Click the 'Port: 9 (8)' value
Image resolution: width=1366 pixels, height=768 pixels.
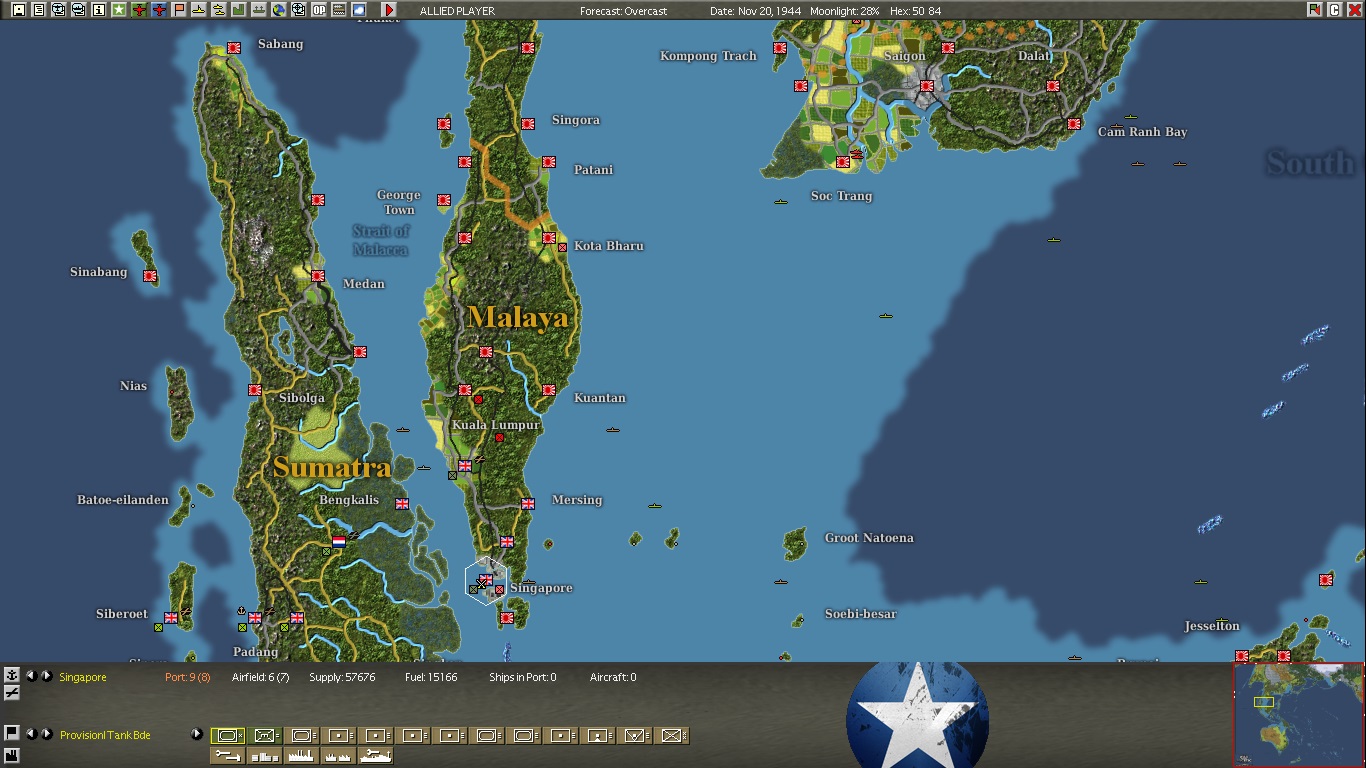pyautogui.click(x=188, y=677)
